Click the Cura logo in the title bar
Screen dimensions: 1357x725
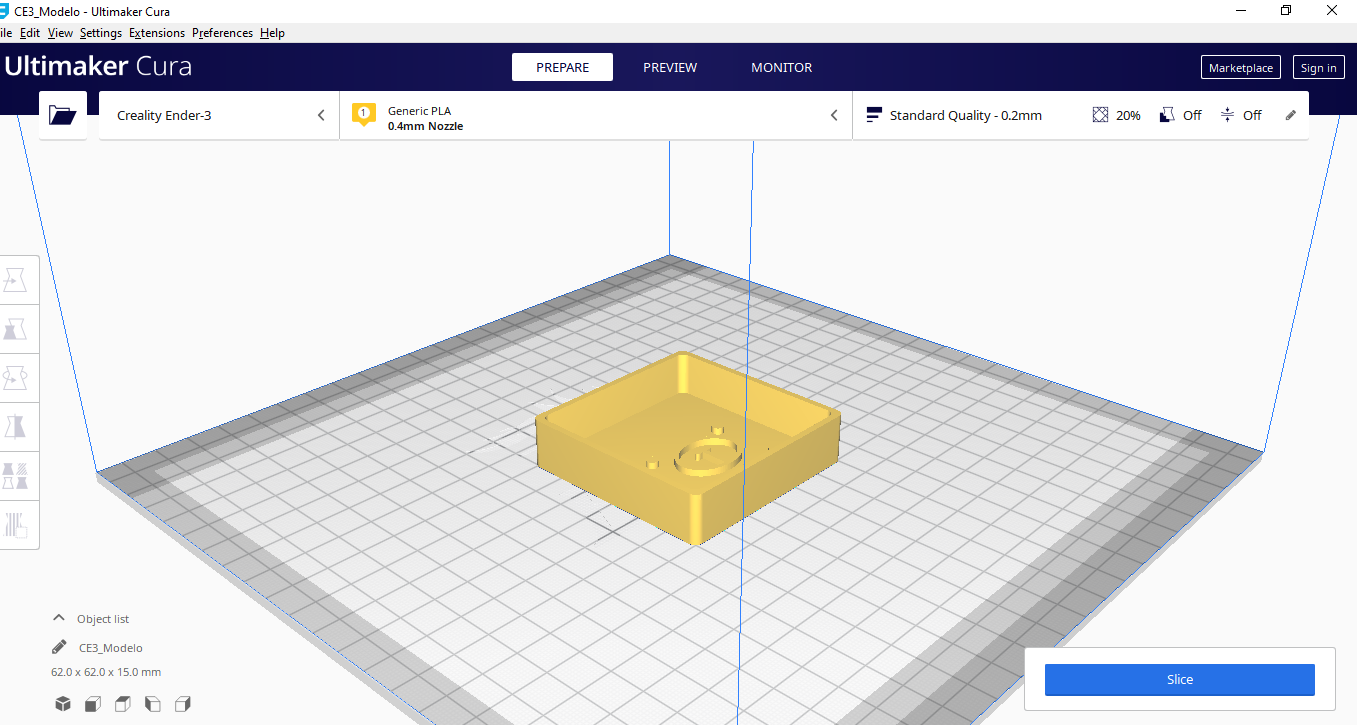pyautogui.click(x=5, y=11)
